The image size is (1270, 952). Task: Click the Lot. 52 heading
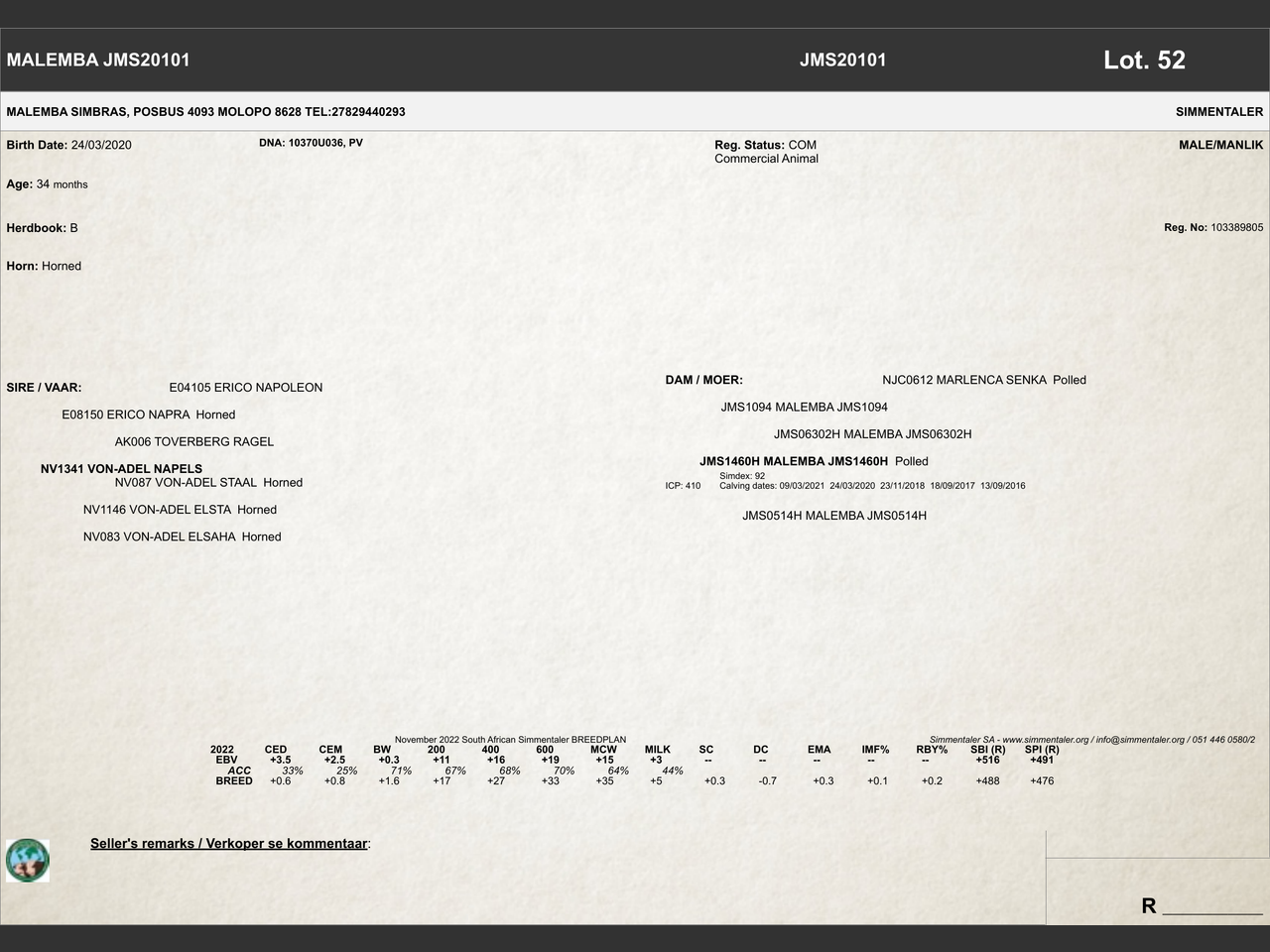pyautogui.click(x=1144, y=59)
